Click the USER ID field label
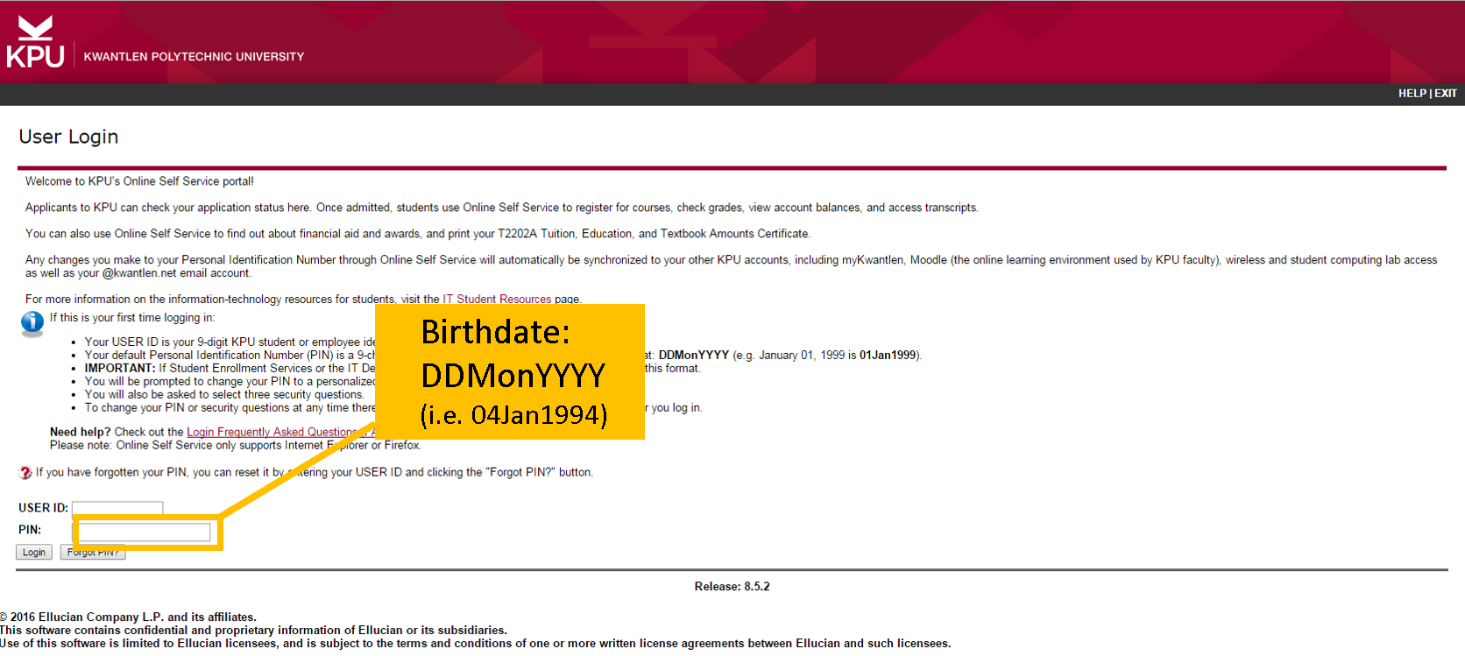This screenshot has height=656, width=1465. click(43, 509)
